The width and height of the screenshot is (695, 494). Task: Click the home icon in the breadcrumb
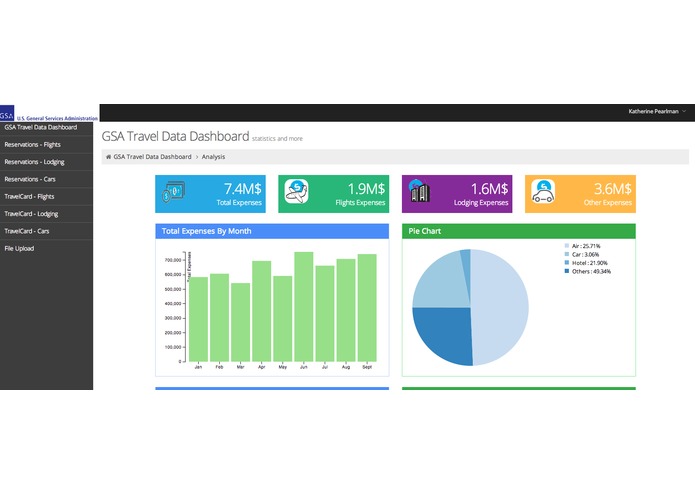108,157
